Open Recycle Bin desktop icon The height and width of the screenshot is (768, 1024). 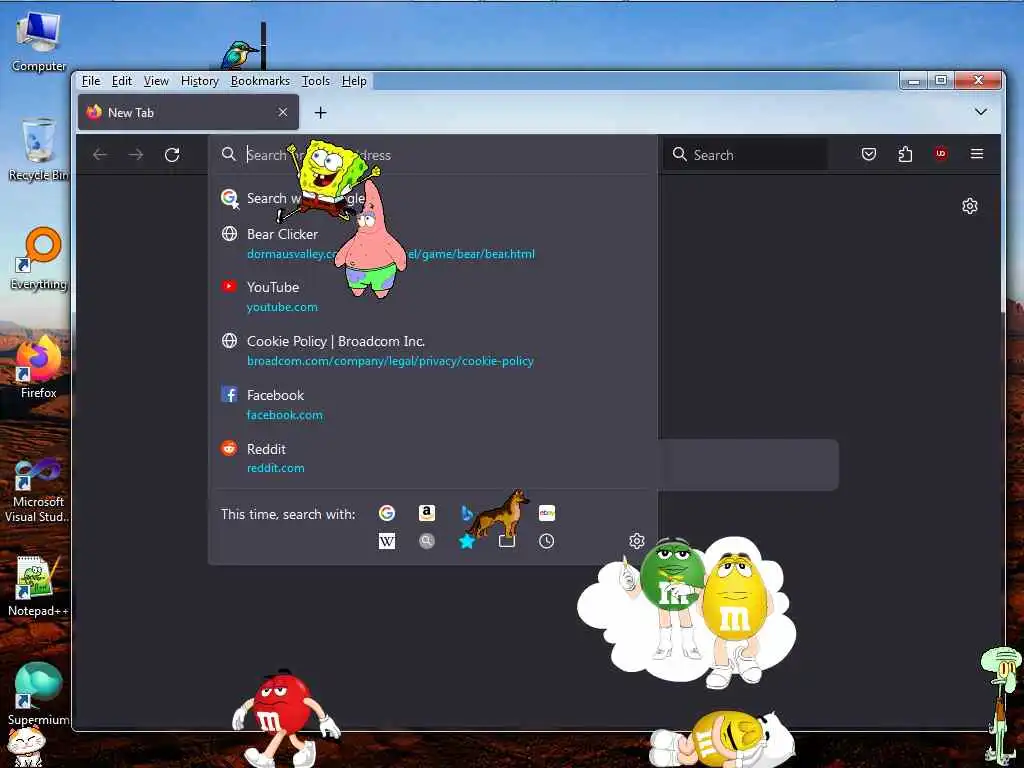click(39, 150)
